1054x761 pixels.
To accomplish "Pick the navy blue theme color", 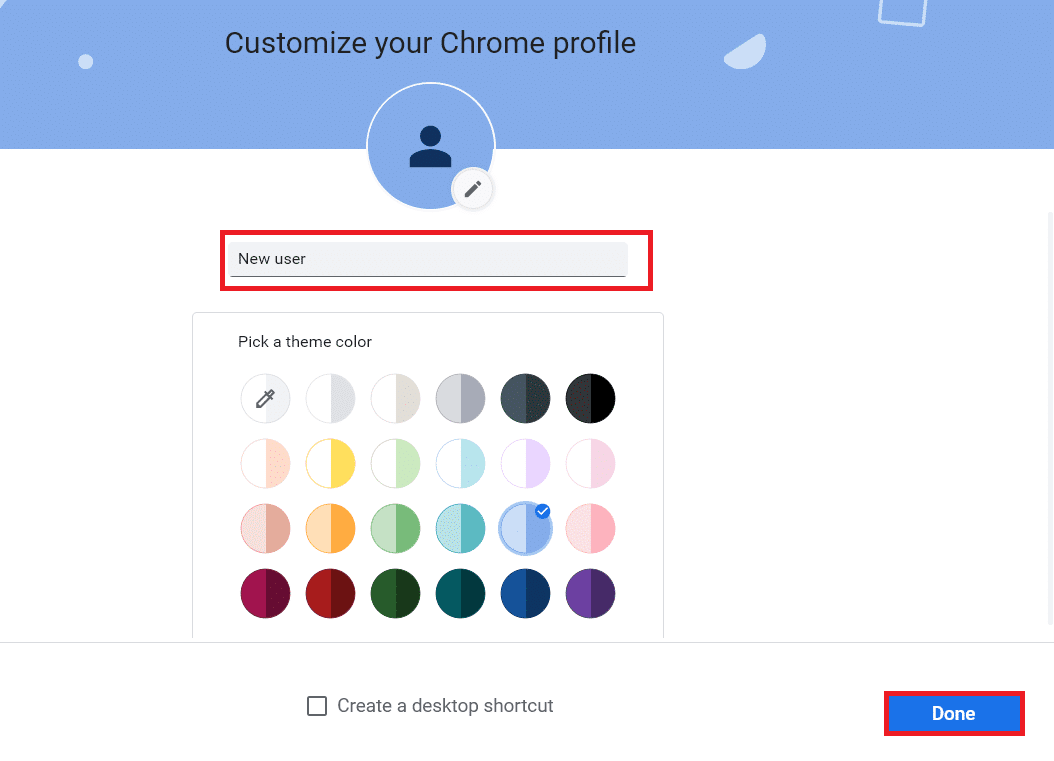I will coord(525,593).
